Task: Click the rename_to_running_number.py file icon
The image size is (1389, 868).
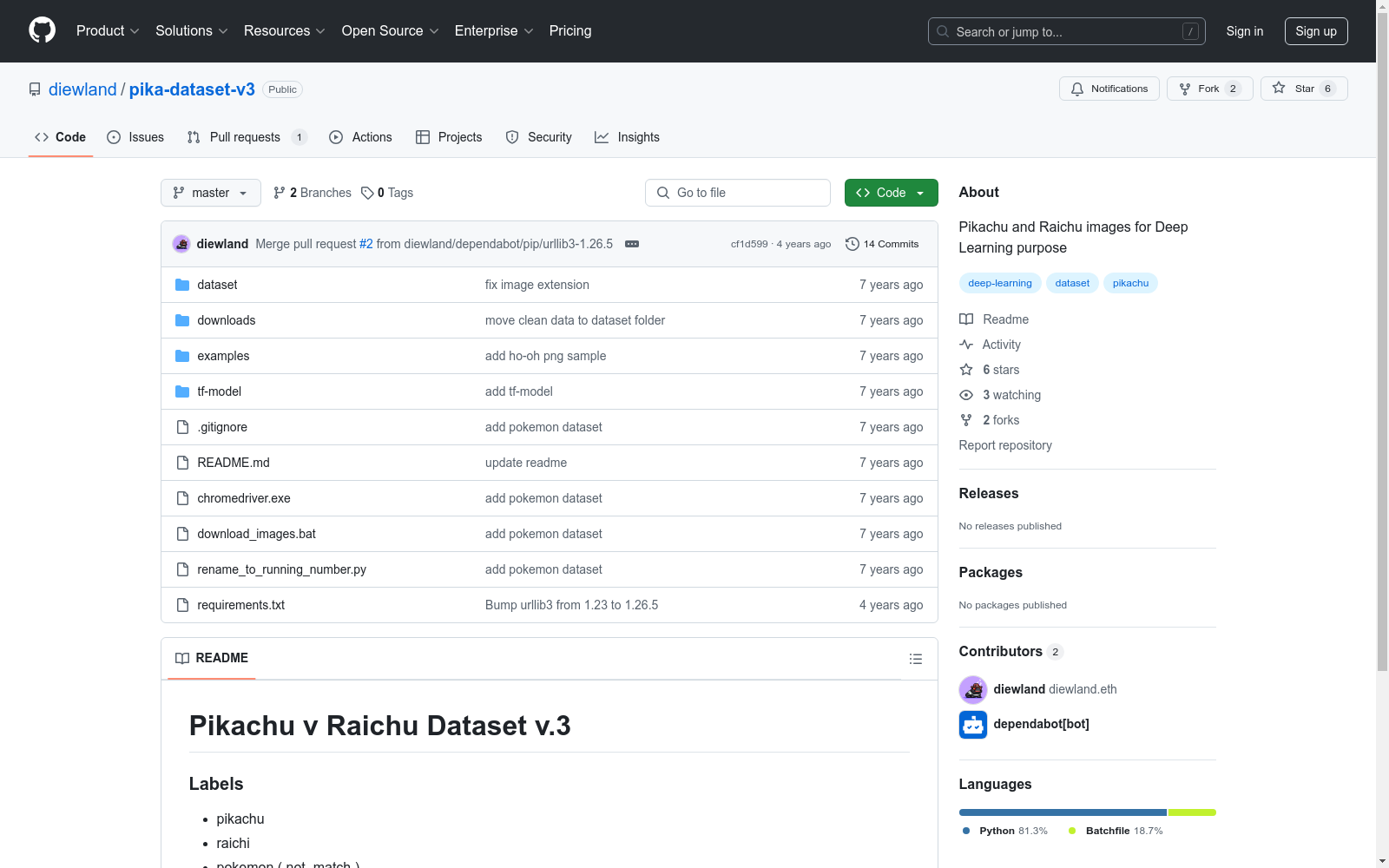Action: pos(182,569)
